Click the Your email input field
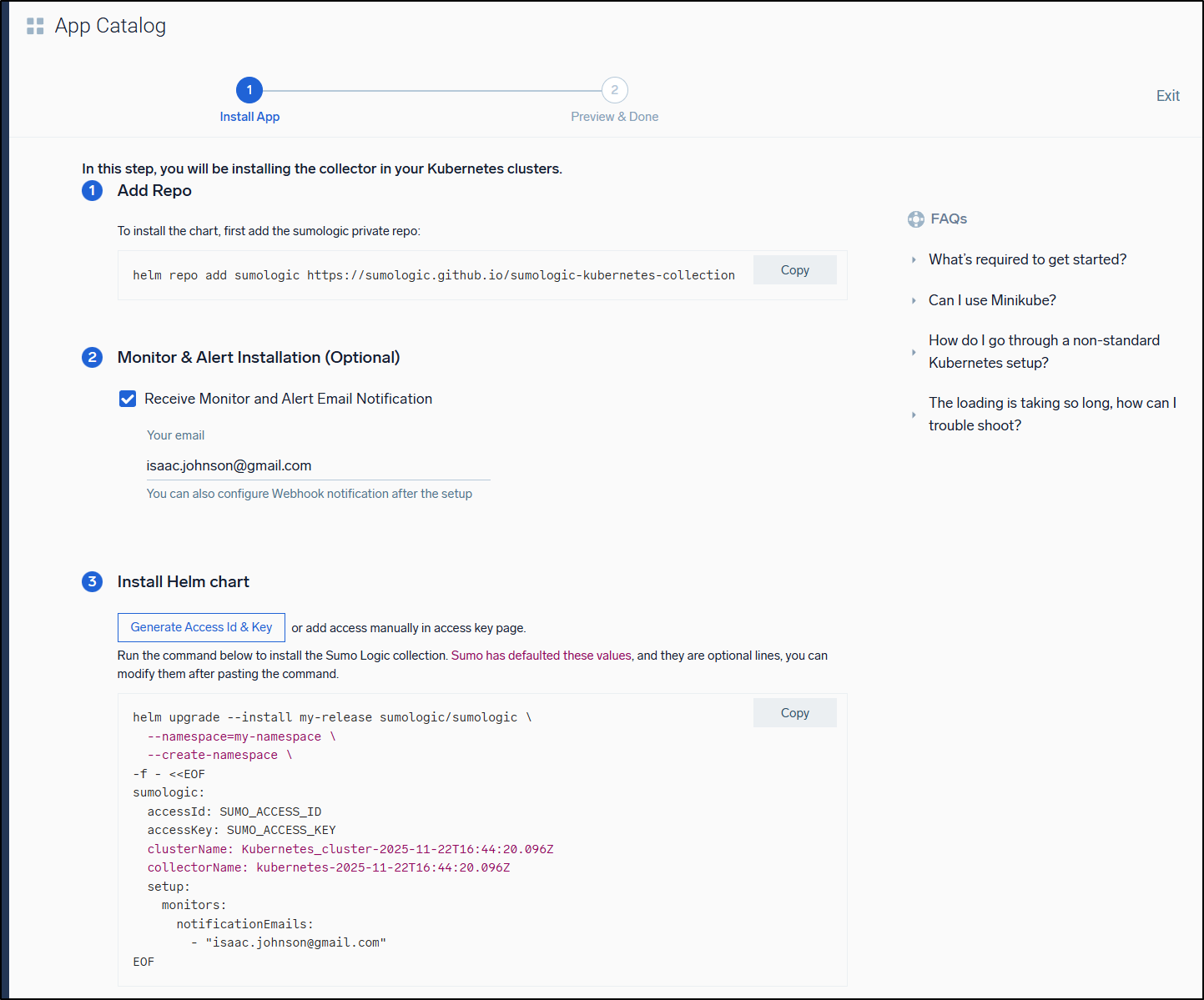This screenshot has width=1204, height=1000. point(317,465)
